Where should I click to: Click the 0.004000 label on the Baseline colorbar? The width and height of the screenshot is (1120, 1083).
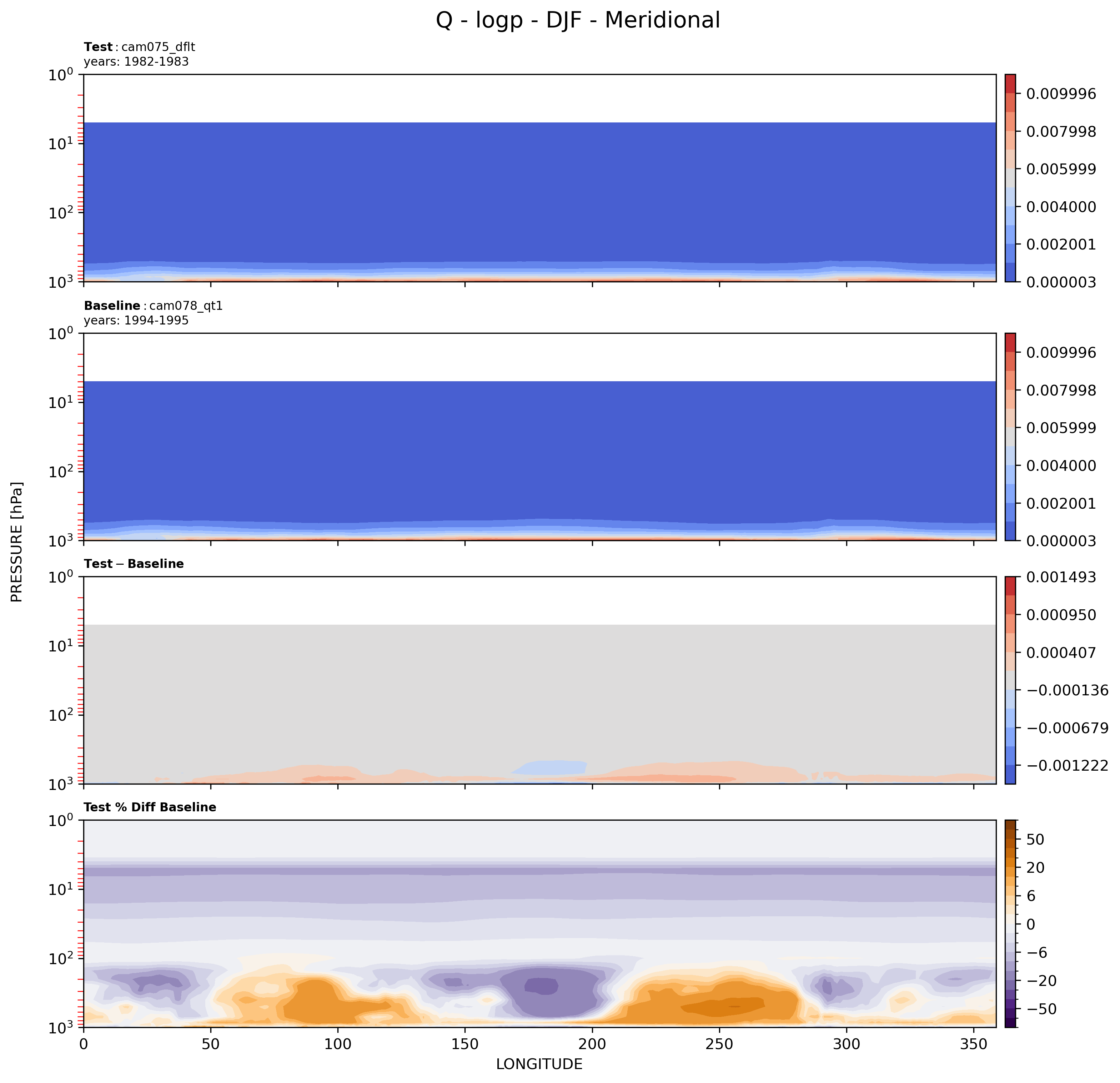point(1061,465)
